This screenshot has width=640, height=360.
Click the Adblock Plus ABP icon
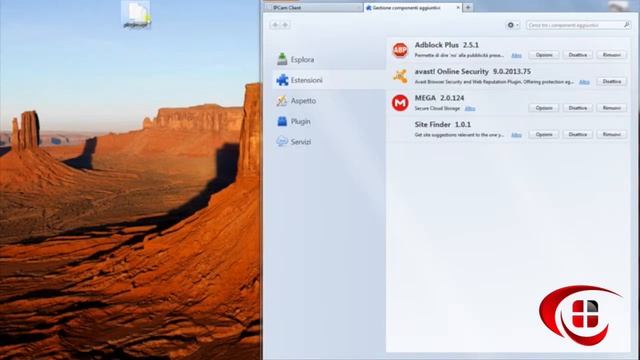tap(400, 50)
